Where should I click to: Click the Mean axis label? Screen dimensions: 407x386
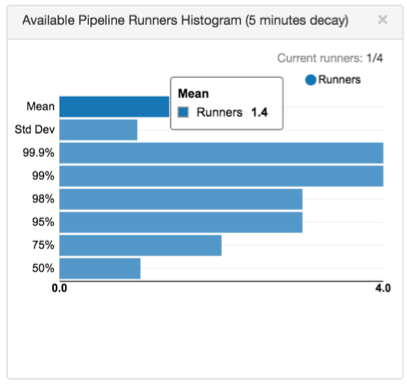pyautogui.click(x=40, y=107)
